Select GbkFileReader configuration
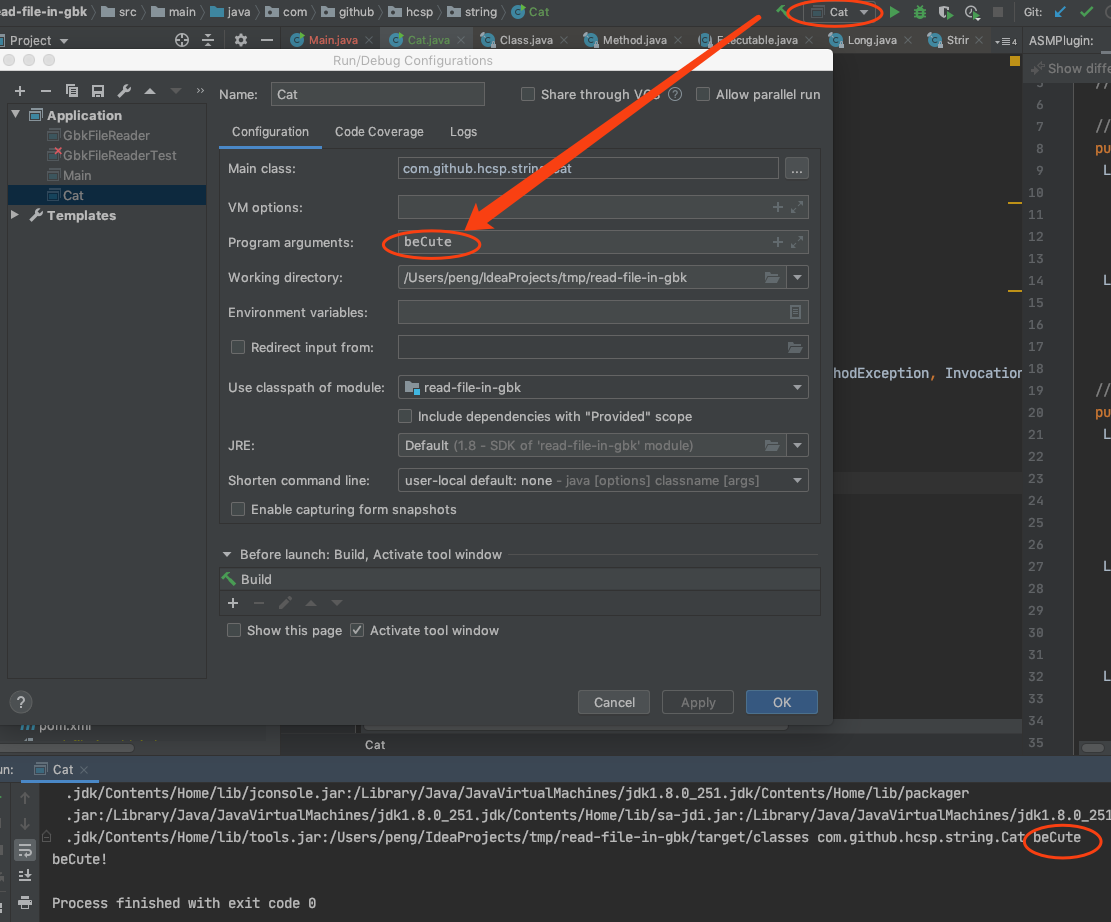Image resolution: width=1111 pixels, height=922 pixels. point(106,135)
